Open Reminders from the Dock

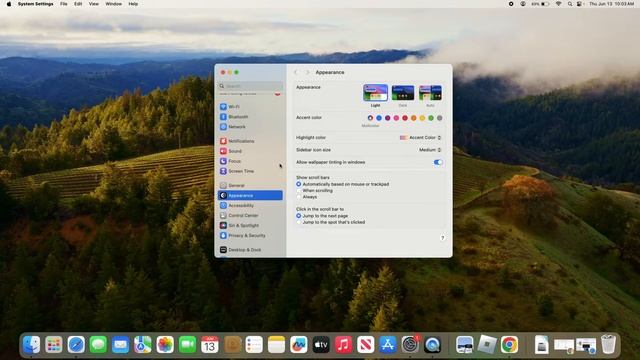[254, 345]
